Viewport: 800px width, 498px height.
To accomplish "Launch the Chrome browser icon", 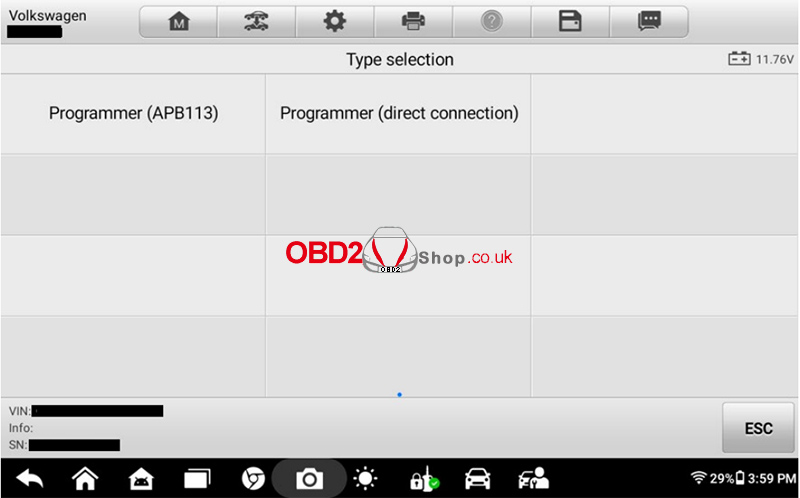I will pyautogui.click(x=253, y=479).
